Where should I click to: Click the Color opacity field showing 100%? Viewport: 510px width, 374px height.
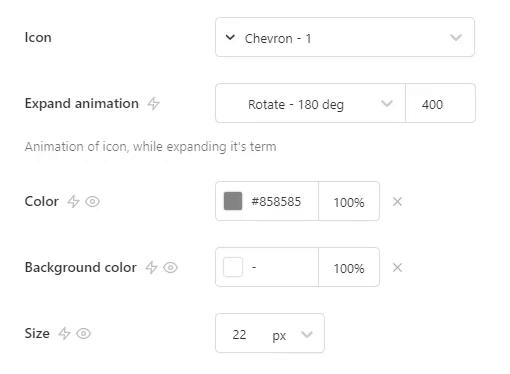349,201
